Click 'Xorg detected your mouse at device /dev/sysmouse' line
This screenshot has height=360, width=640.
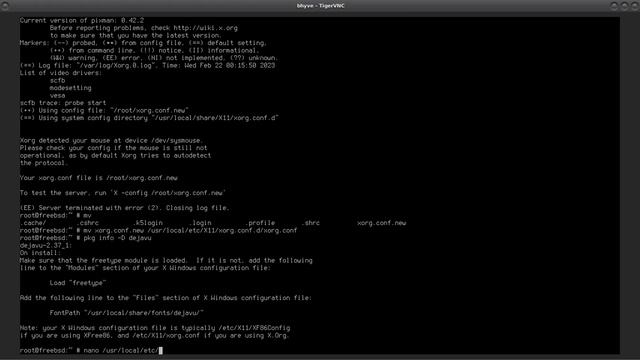pos(111,140)
